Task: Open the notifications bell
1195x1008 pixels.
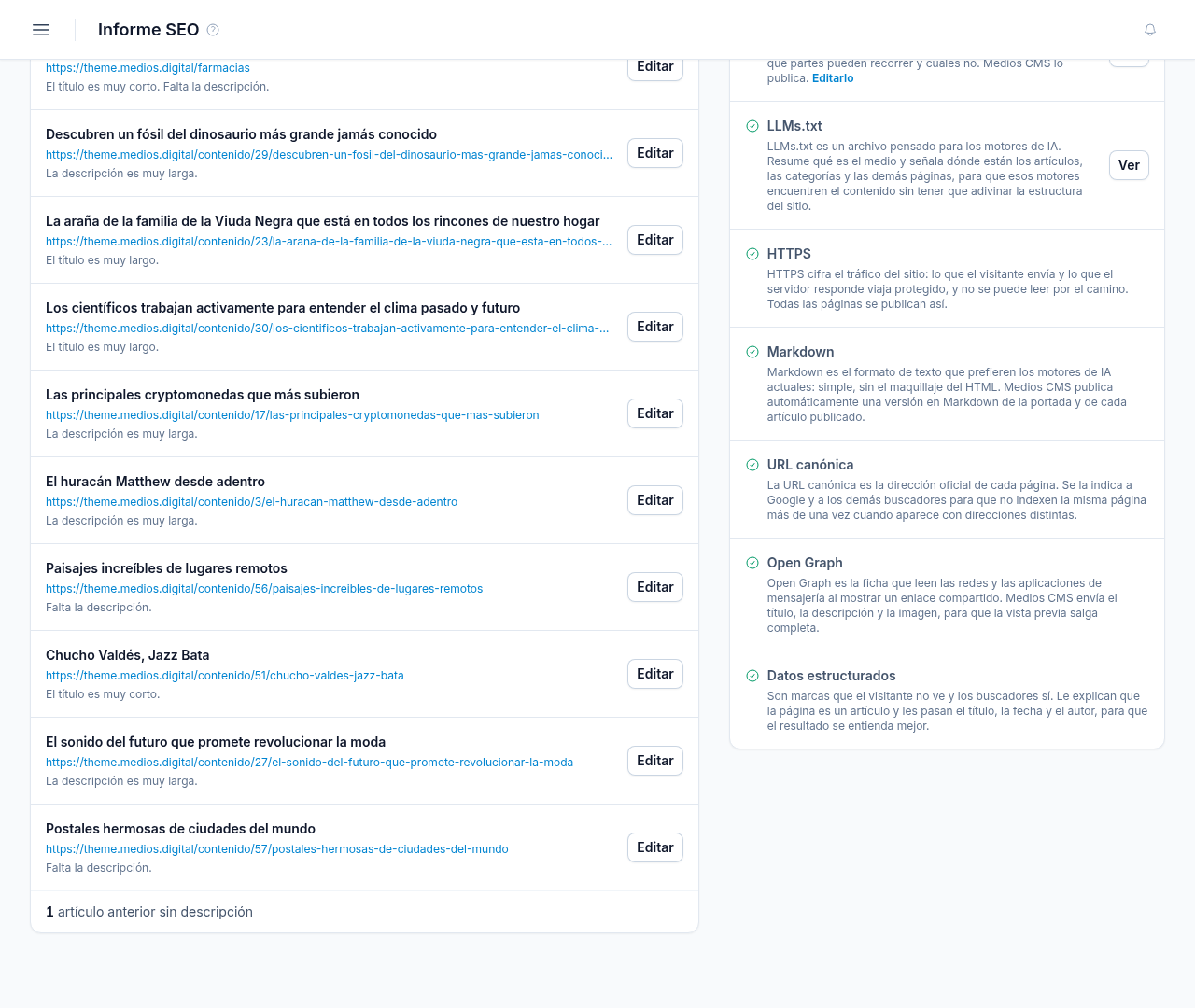Action: (x=1150, y=30)
